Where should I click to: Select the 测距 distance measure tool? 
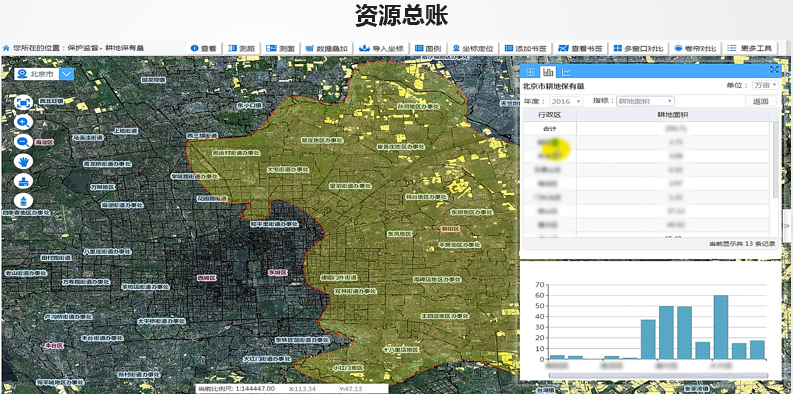[241, 49]
